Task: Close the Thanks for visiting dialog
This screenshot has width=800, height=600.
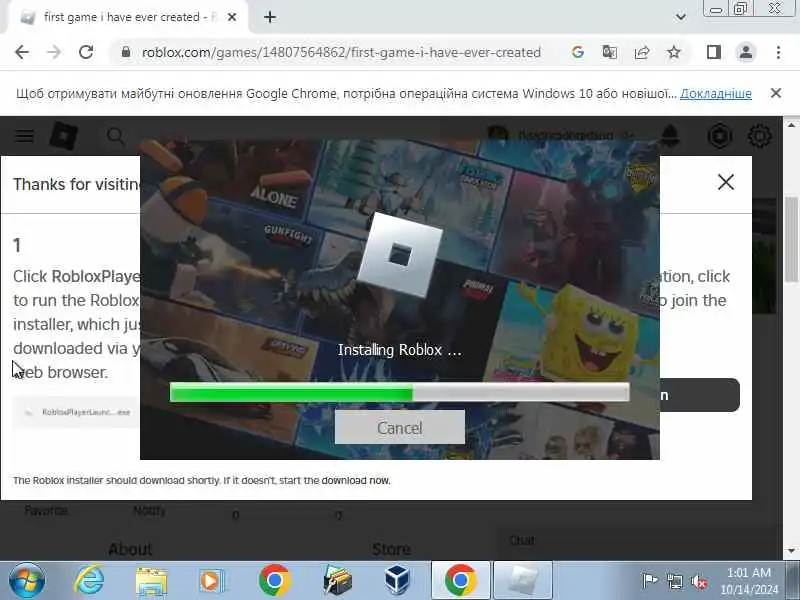Action: point(726,182)
